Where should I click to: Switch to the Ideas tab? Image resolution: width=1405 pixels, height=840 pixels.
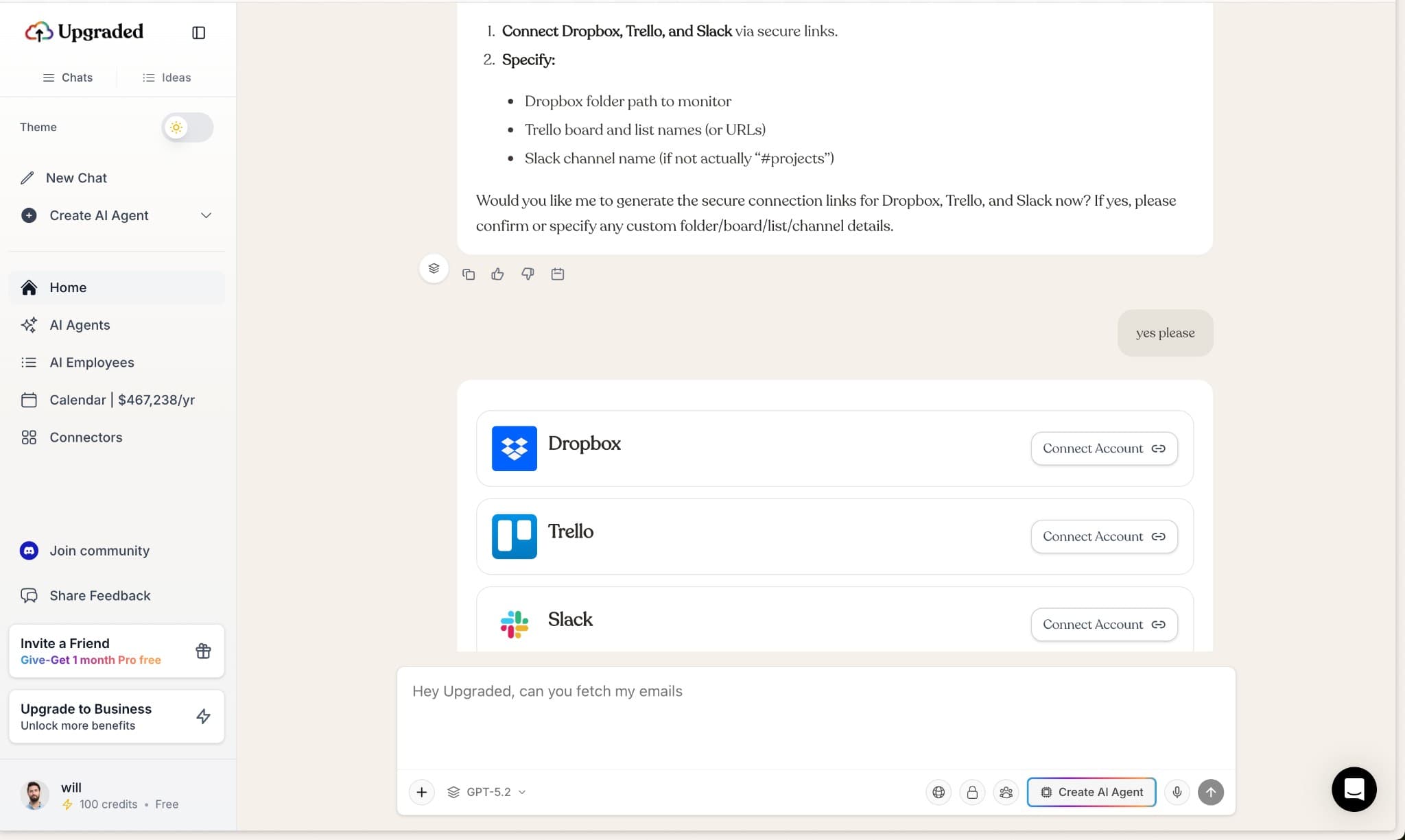point(166,77)
